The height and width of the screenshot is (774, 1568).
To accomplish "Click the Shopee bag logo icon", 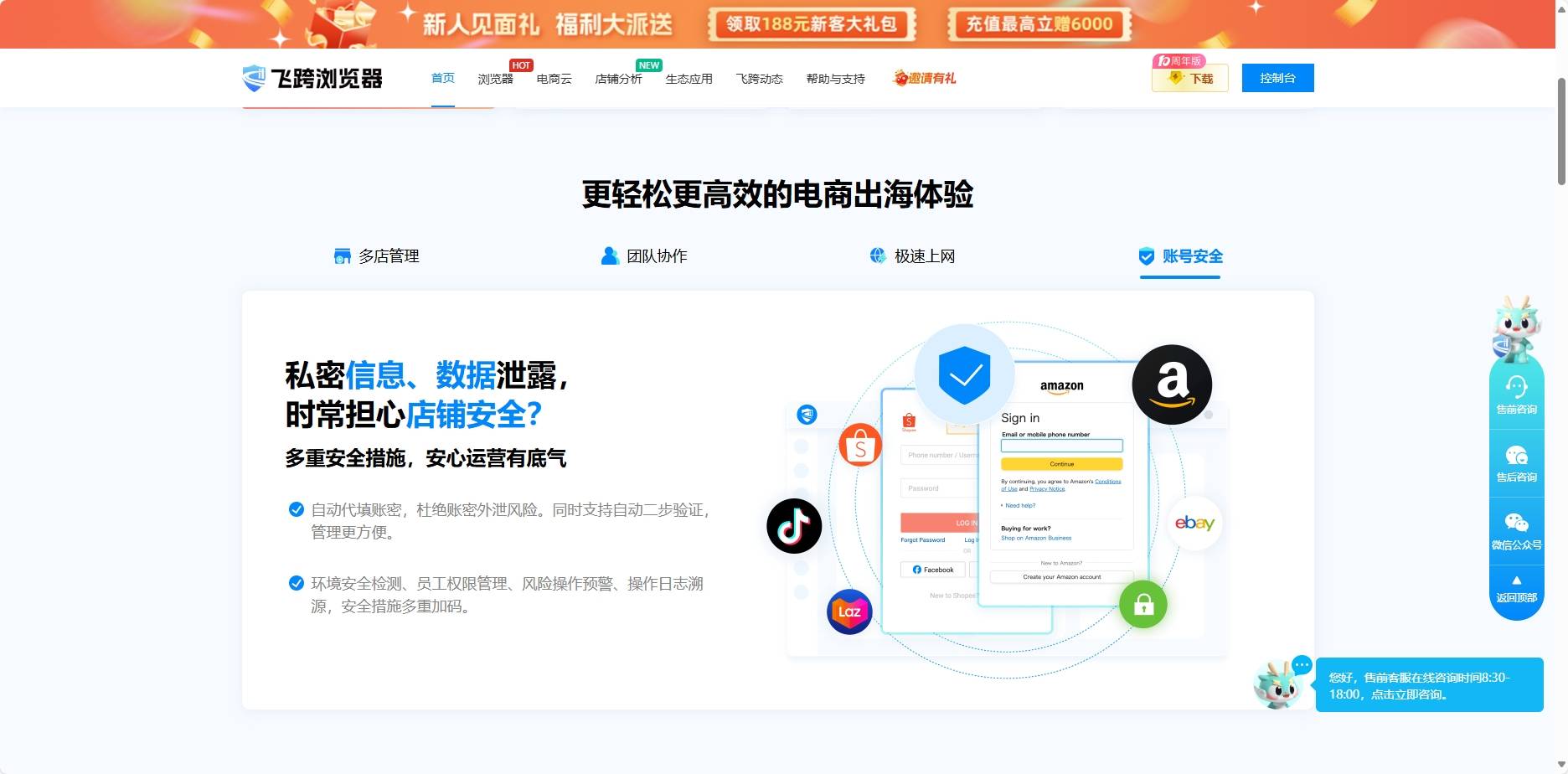I will [860, 446].
